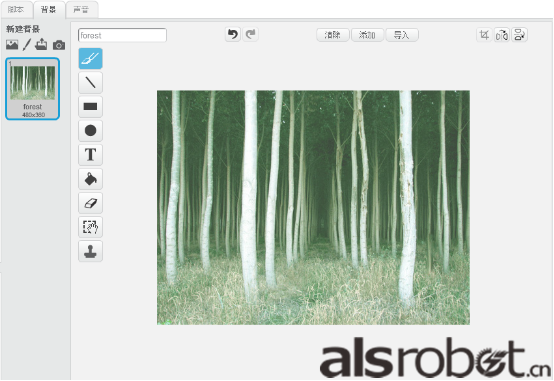Select the Eraser tool

click(90, 203)
